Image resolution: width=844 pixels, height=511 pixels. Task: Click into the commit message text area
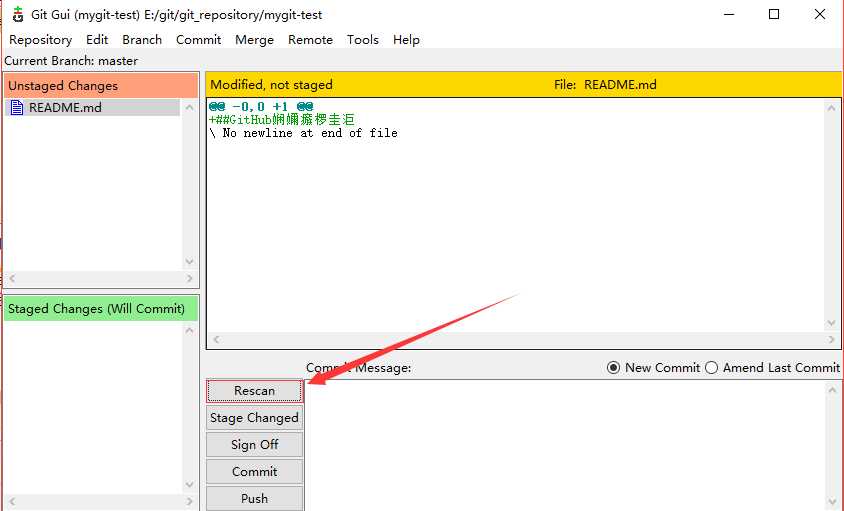pyautogui.click(x=565, y=446)
